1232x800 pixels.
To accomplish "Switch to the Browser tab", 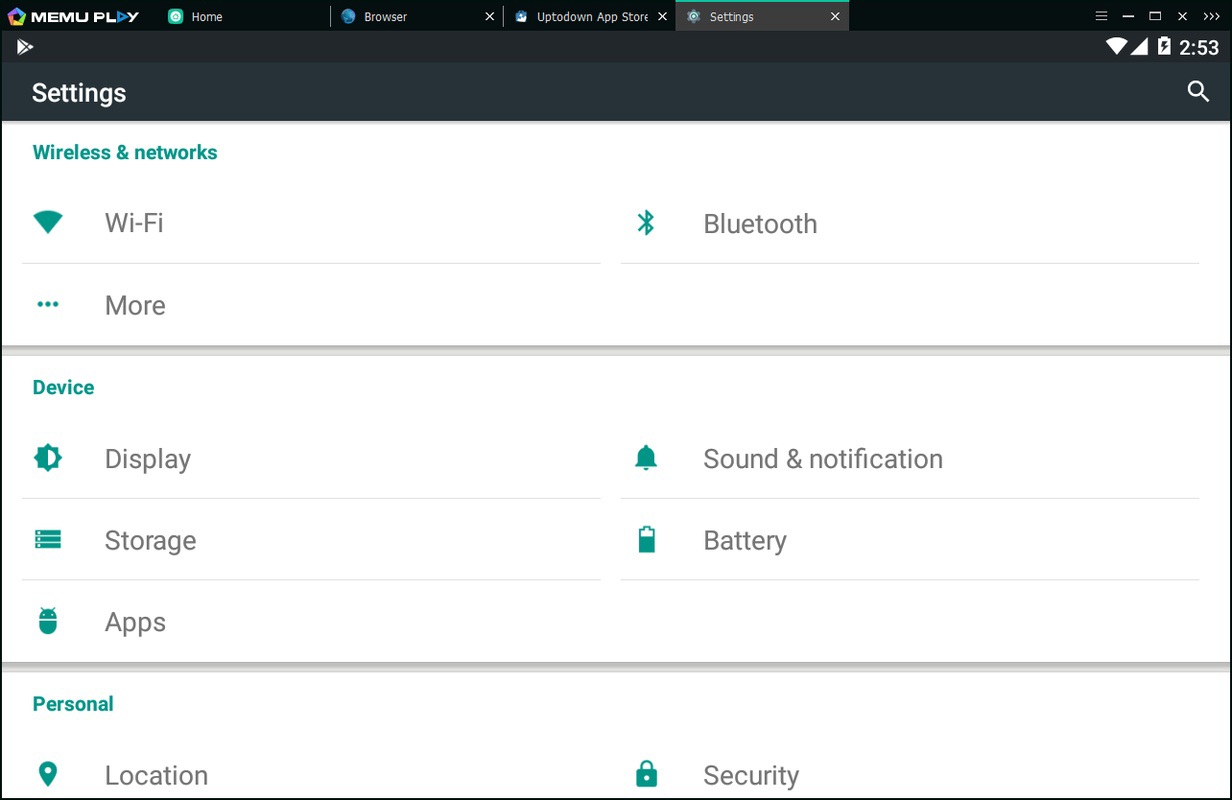I will (416, 16).
